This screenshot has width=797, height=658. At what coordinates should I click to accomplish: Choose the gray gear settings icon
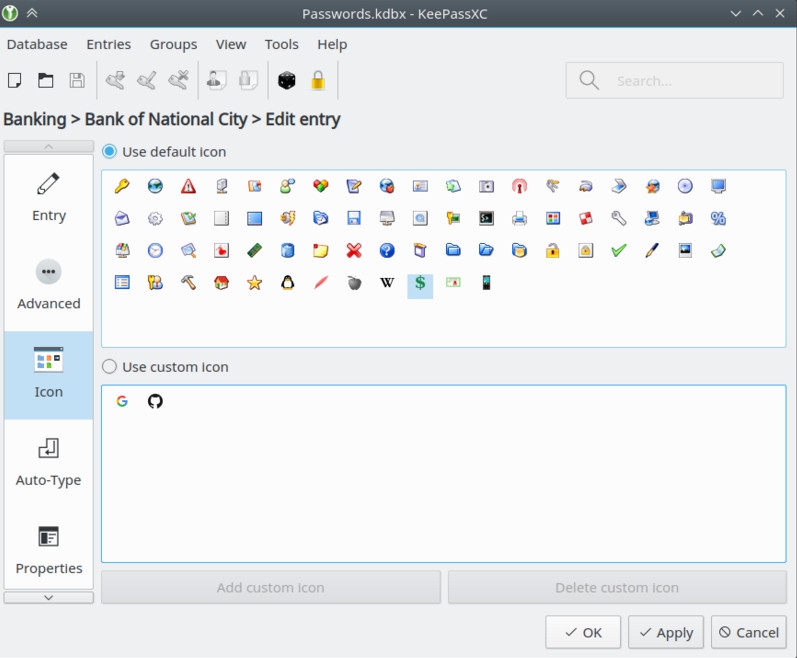tap(155, 218)
